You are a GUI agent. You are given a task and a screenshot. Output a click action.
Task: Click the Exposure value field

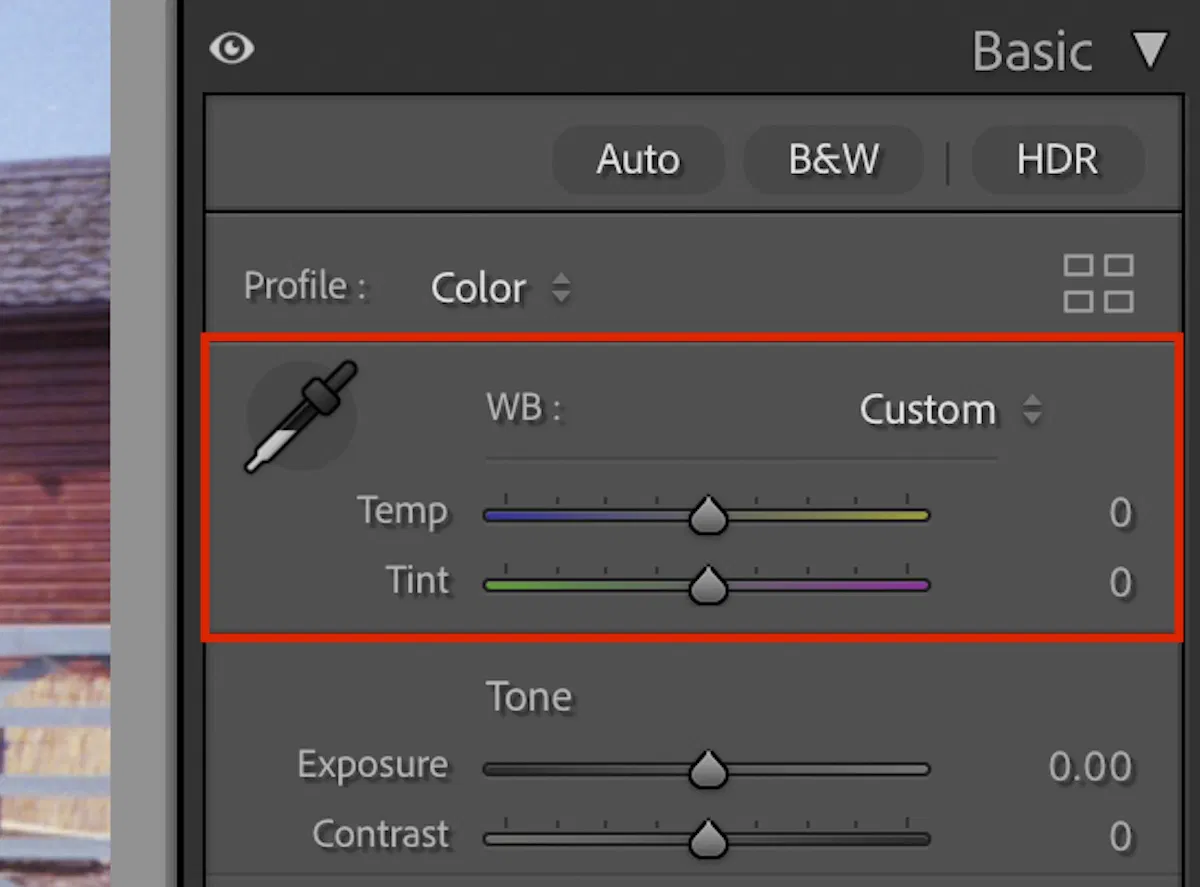coord(1090,768)
